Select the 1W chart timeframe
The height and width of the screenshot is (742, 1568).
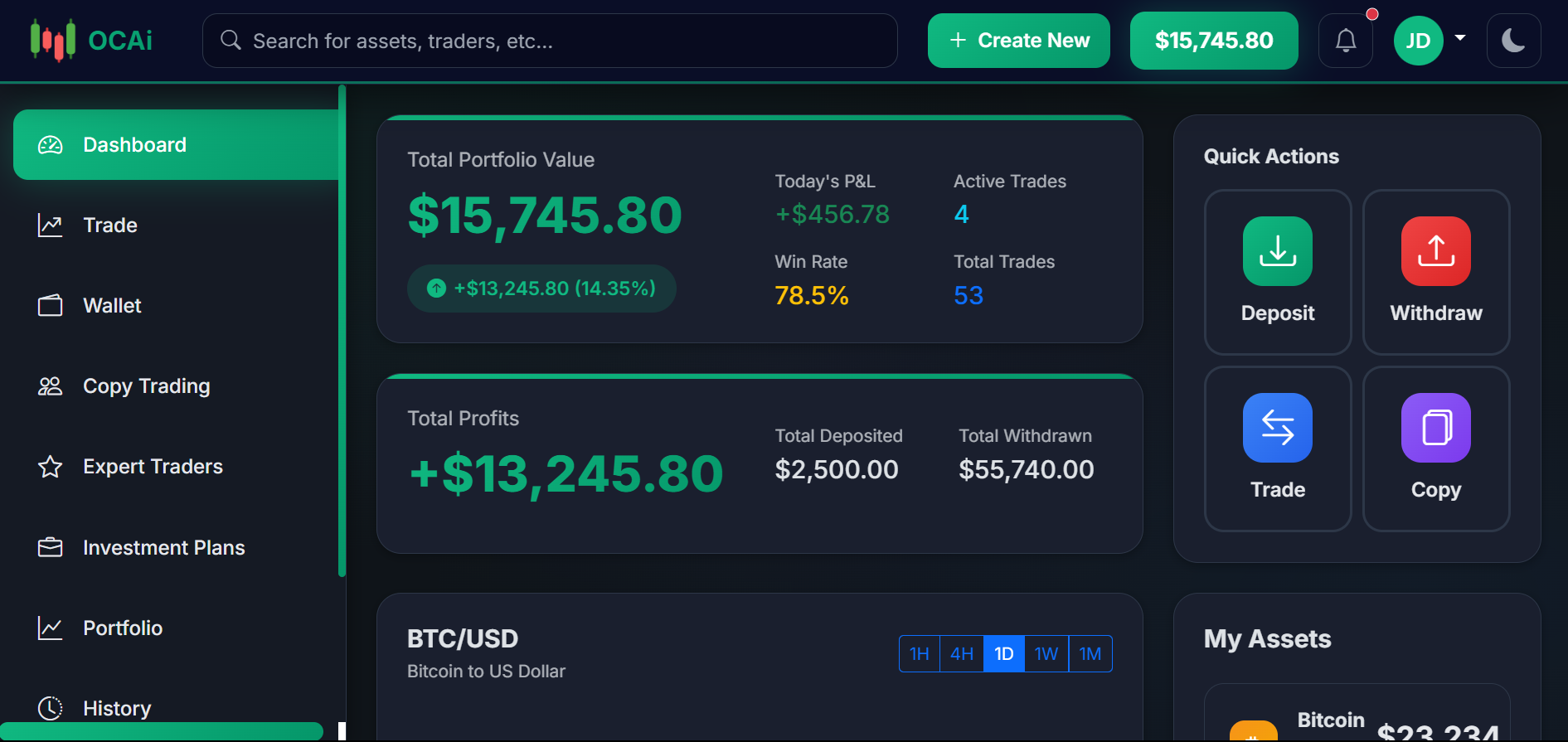point(1046,654)
